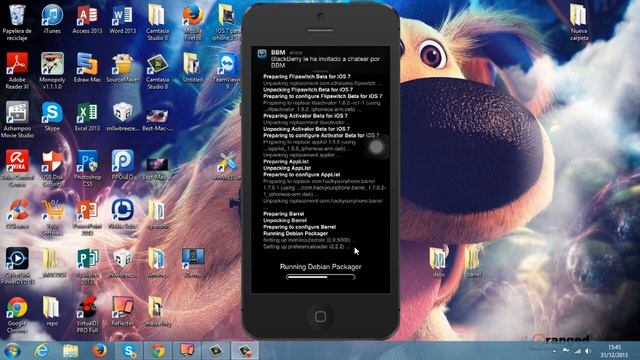The height and width of the screenshot is (360, 640).
Task: Open Adobe Reader XI shortcut
Action: coord(17,70)
